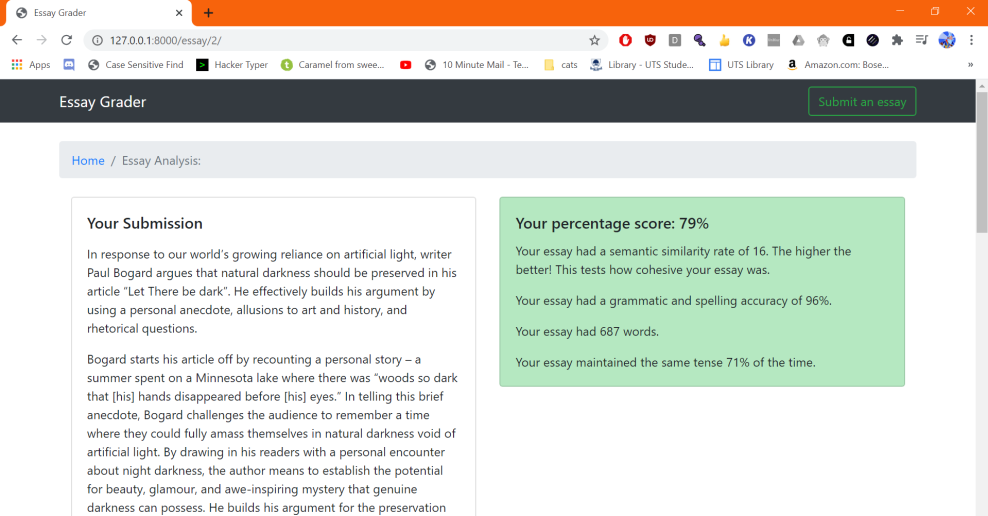This screenshot has height=516, width=988.
Task: Open the Library - UTS Stude... bookmark
Action: tap(642, 64)
